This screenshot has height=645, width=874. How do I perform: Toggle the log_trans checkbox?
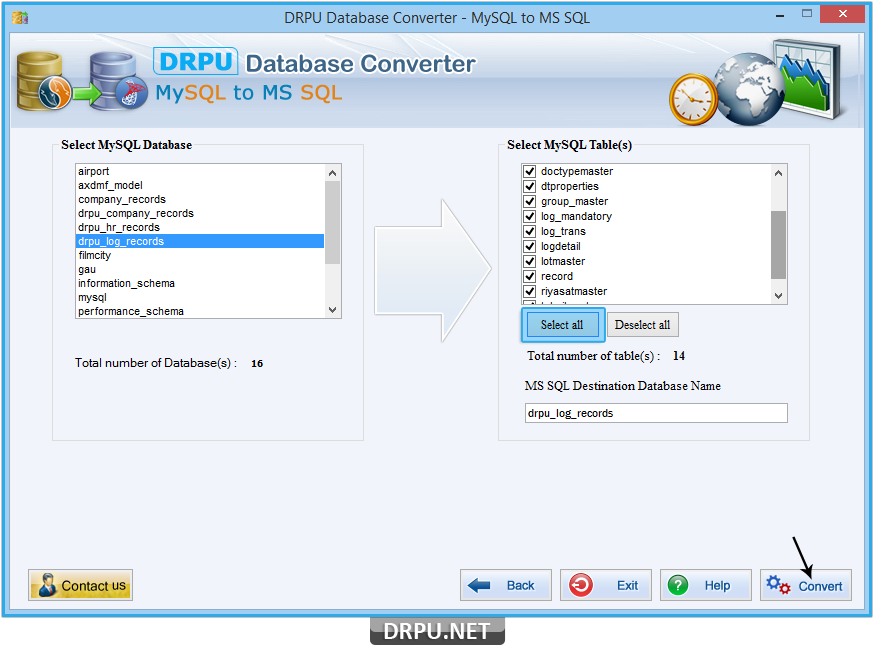pyautogui.click(x=530, y=231)
